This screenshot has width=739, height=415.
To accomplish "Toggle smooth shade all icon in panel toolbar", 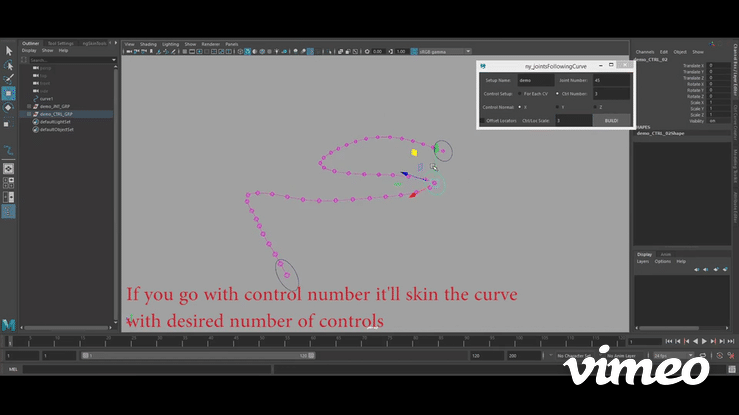I will pyautogui.click(x=255, y=51).
